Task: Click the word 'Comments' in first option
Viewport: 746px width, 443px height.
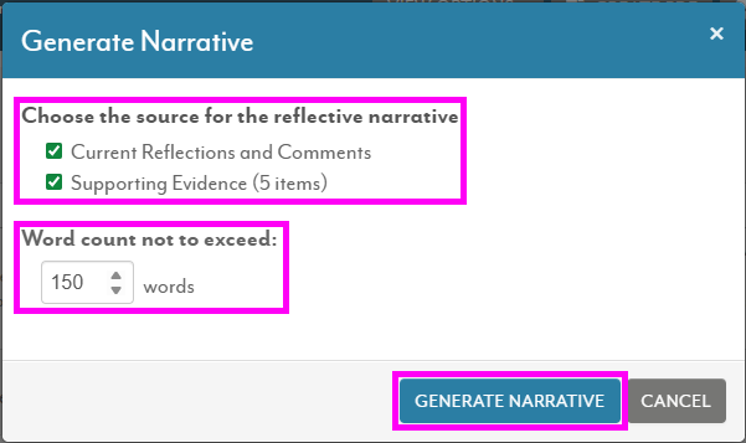Action: pos(324,152)
